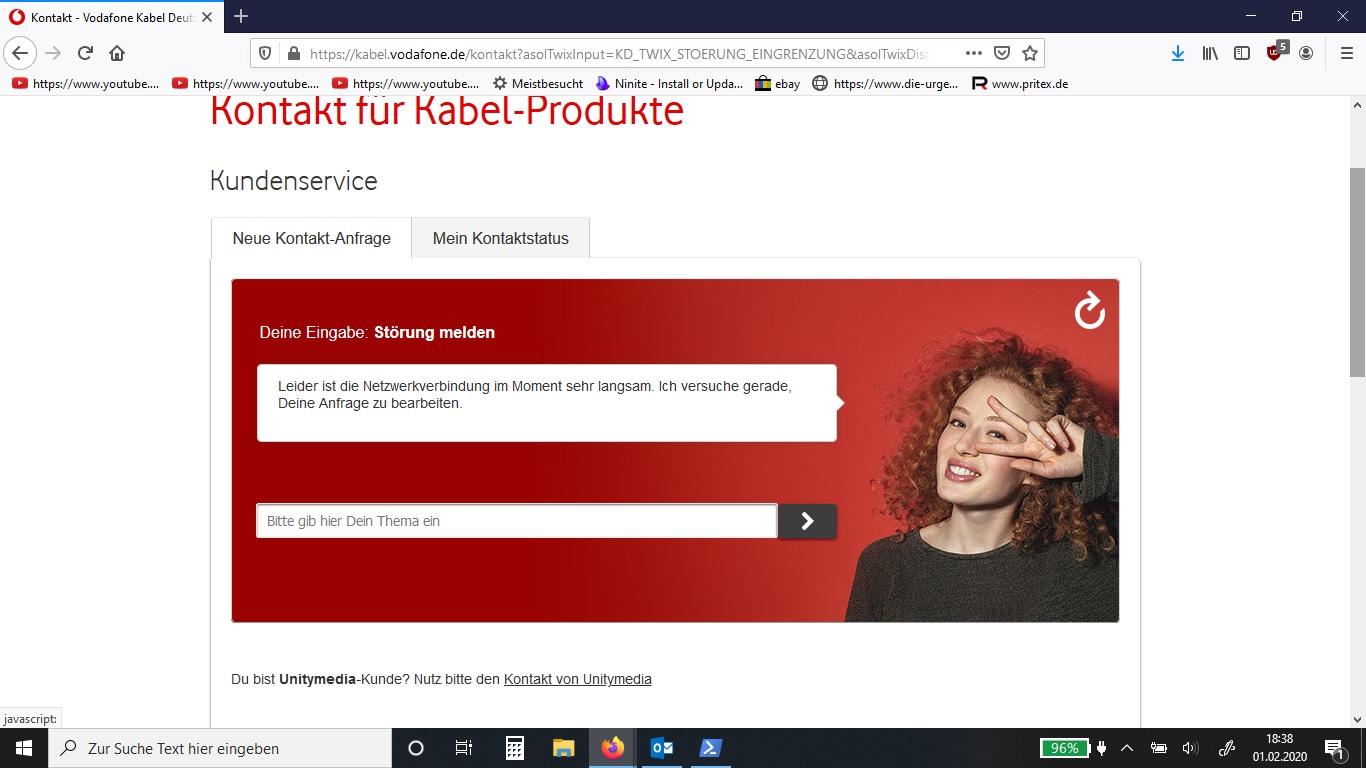
Task: Open Cortana circle icon on taskbar
Action: [416, 748]
